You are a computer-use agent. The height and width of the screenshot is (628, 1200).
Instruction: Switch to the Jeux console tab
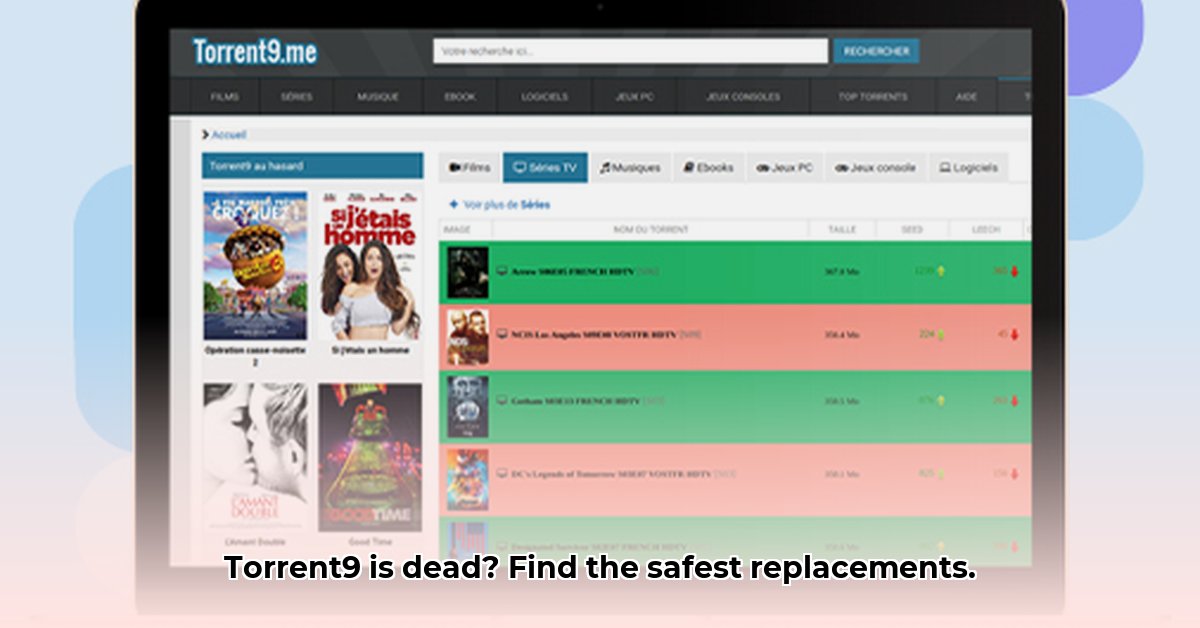(x=875, y=168)
